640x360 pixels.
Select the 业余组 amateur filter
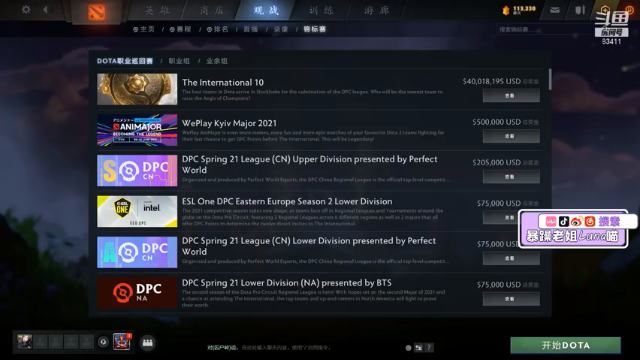[x=217, y=61]
